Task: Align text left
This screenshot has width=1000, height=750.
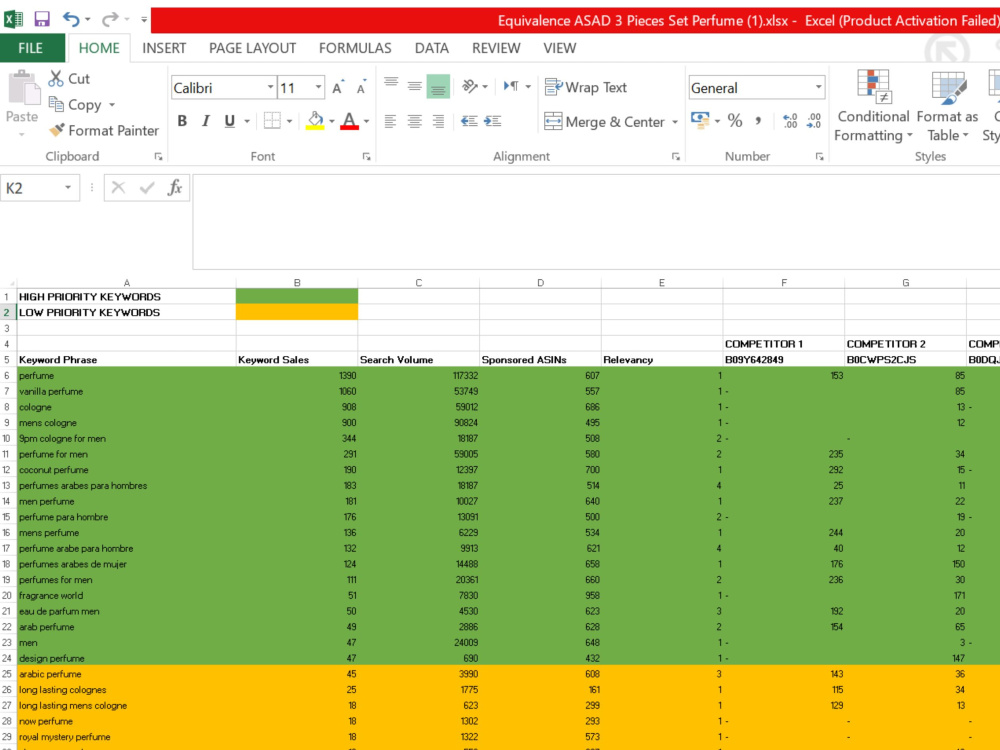Action: tap(391, 121)
